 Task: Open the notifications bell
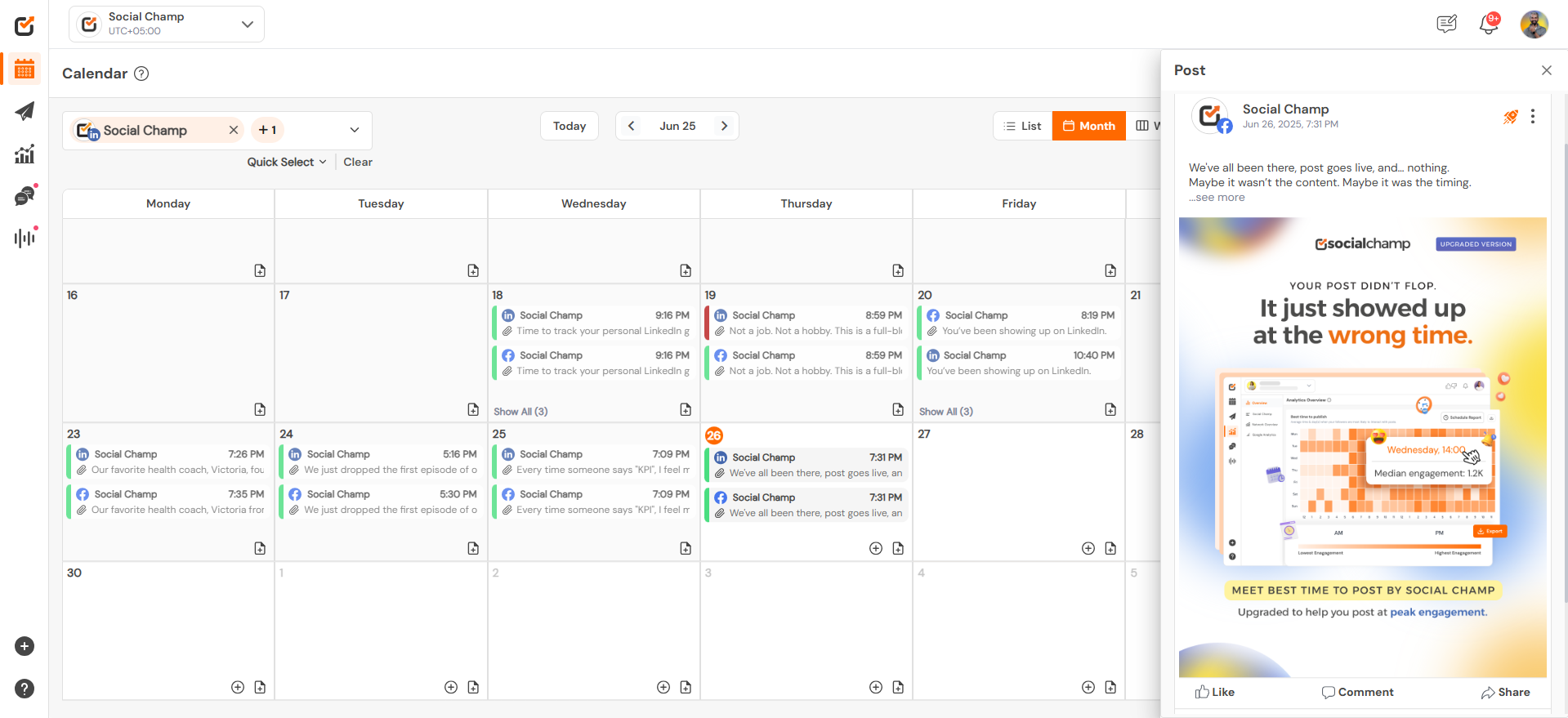point(1488,25)
